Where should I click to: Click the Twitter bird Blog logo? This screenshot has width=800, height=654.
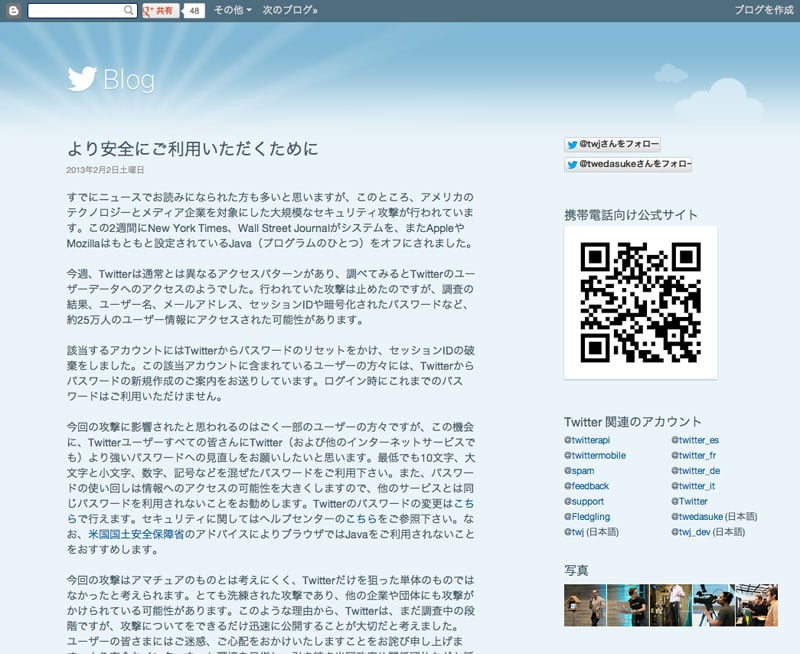coord(111,79)
